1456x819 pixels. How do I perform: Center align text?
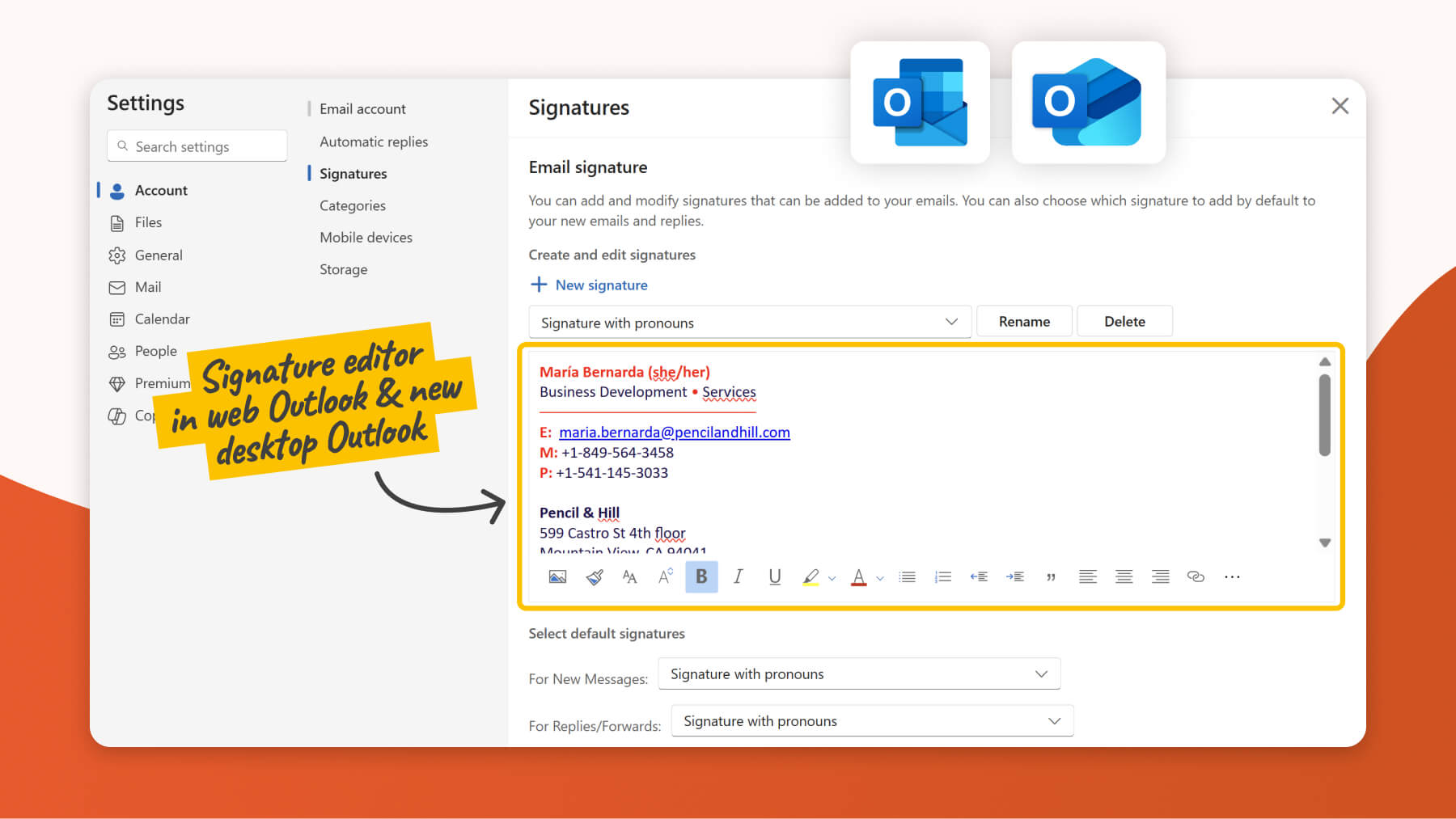1124,576
